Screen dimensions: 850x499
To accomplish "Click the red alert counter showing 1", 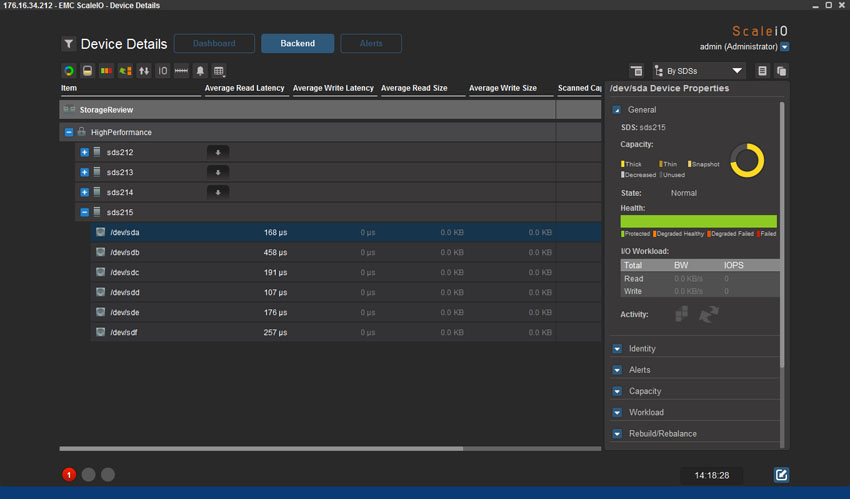I will (x=69, y=475).
